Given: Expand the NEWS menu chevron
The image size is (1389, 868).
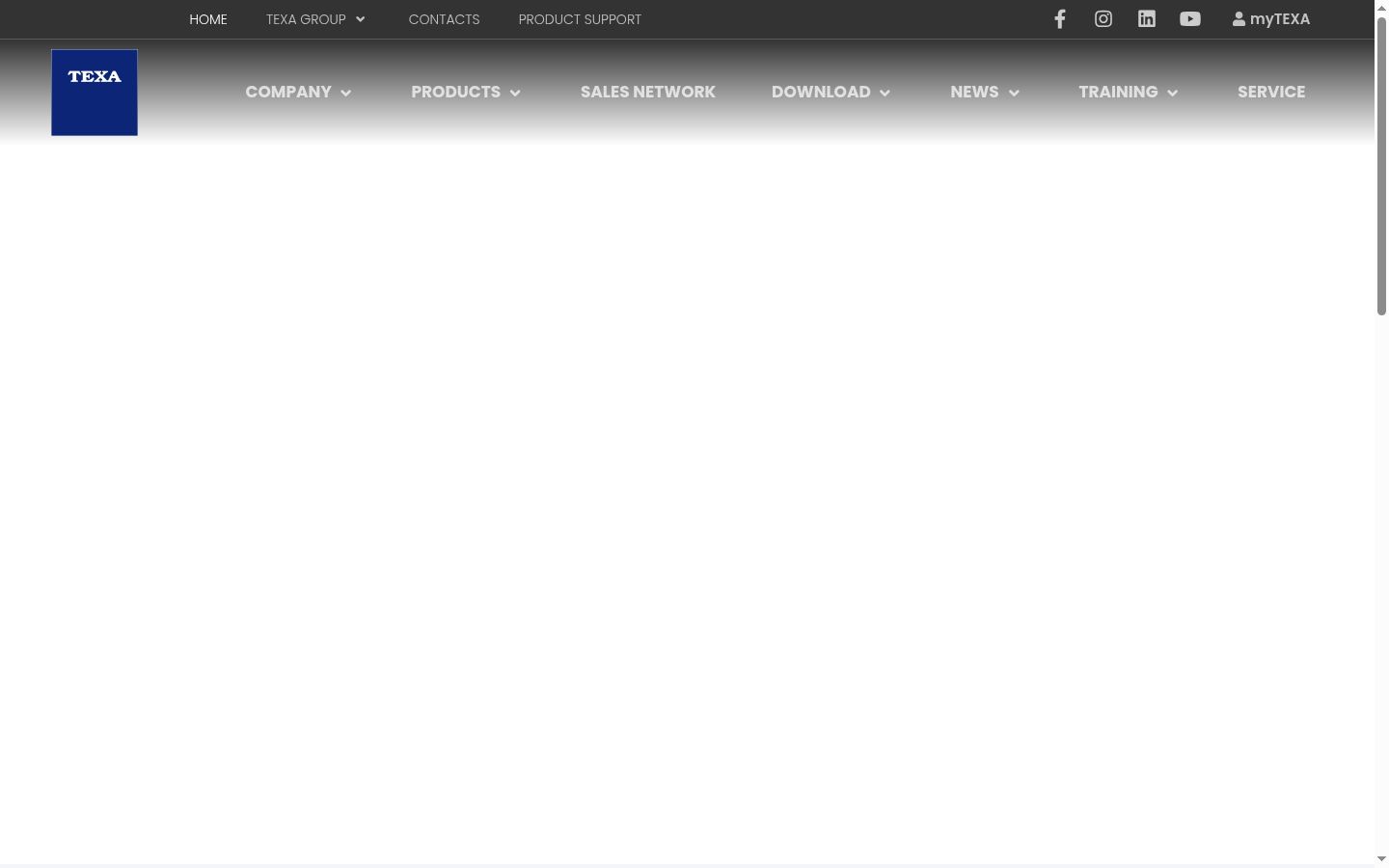Looking at the screenshot, I should 1014,93.
